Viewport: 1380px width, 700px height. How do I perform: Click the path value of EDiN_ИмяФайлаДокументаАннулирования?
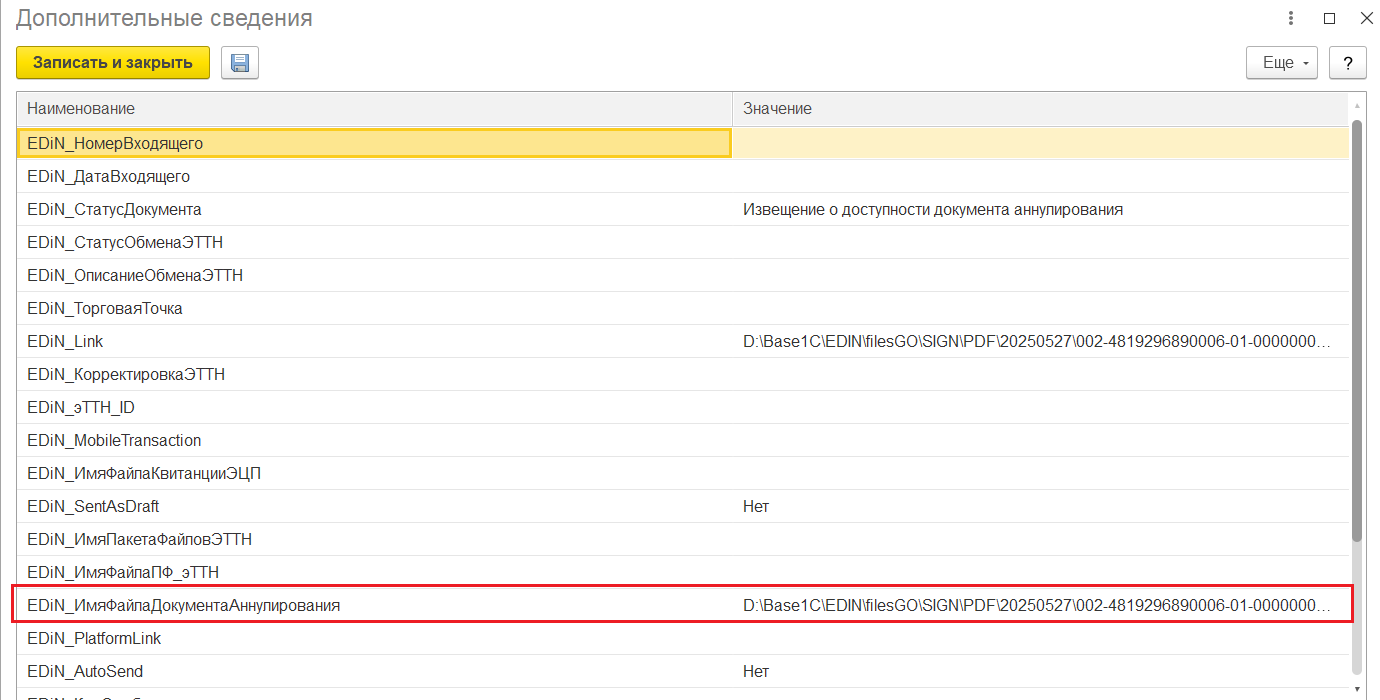(x=1037, y=605)
